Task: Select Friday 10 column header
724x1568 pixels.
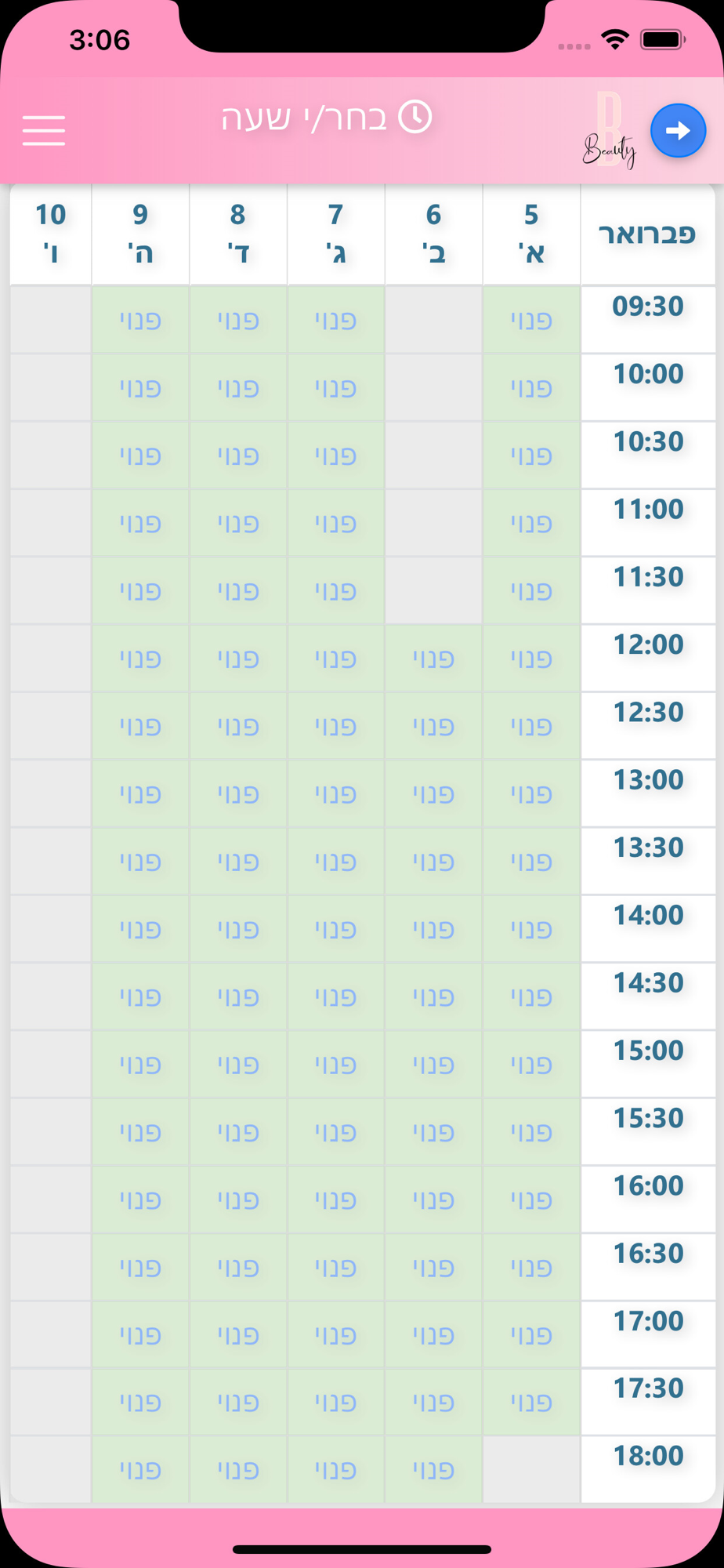Action: point(51,234)
